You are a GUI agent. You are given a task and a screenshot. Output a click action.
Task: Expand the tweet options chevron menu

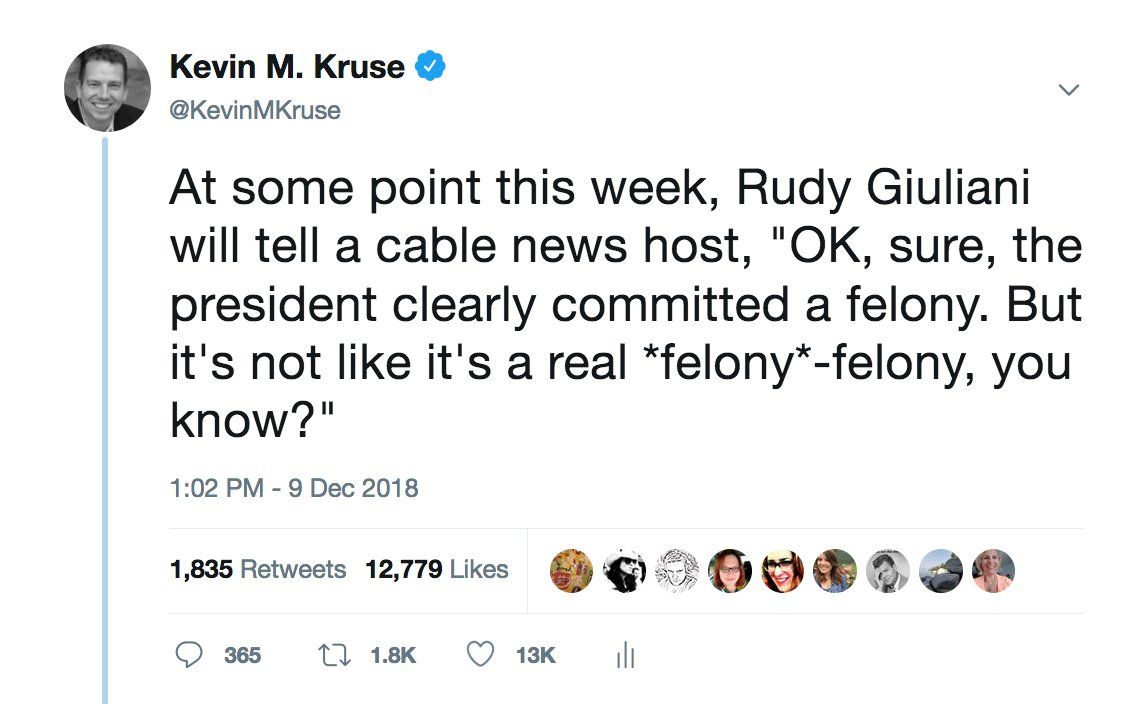pyautogui.click(x=1069, y=91)
